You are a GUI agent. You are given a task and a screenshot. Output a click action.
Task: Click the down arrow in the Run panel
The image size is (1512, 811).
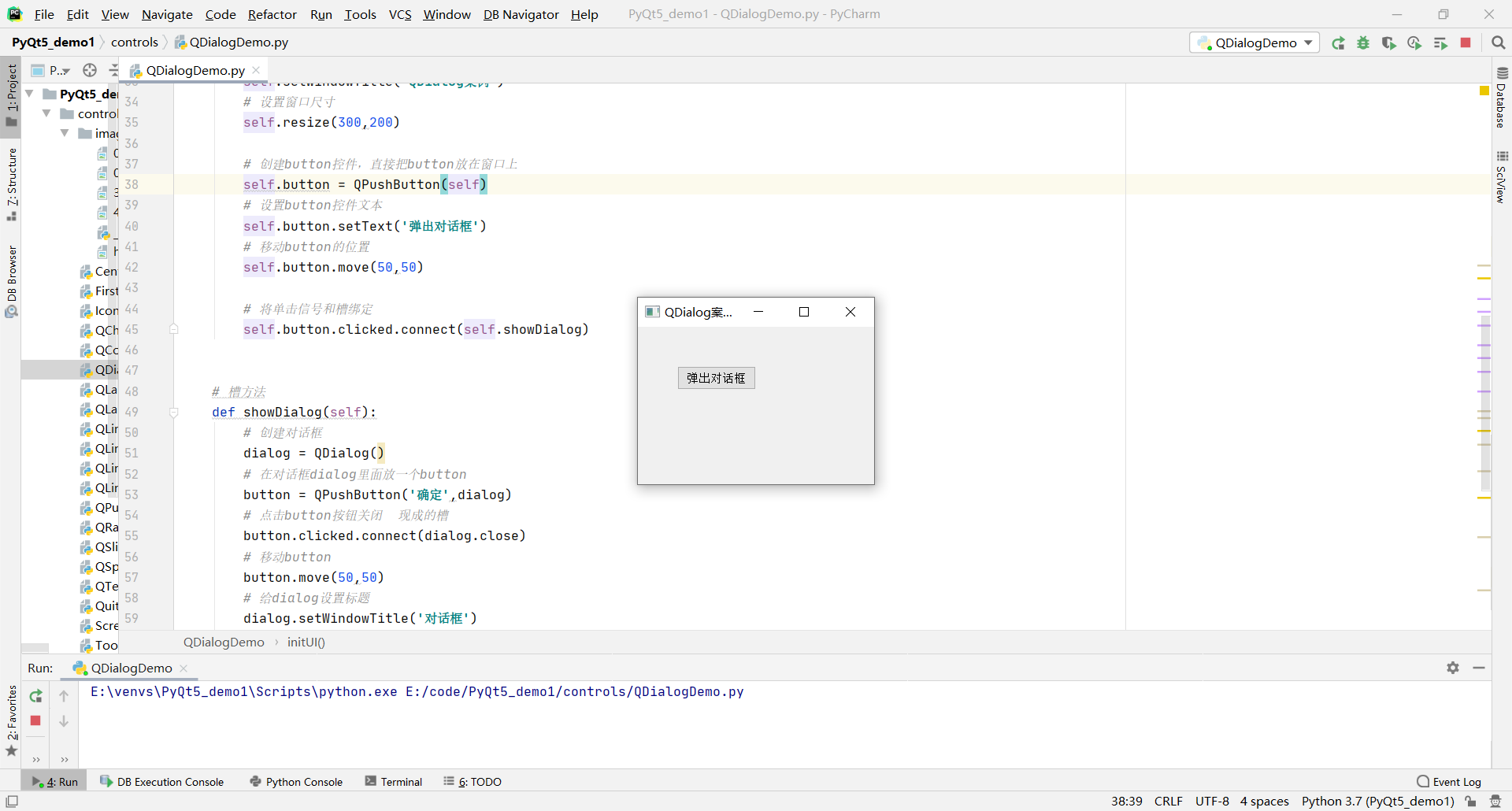[x=64, y=721]
